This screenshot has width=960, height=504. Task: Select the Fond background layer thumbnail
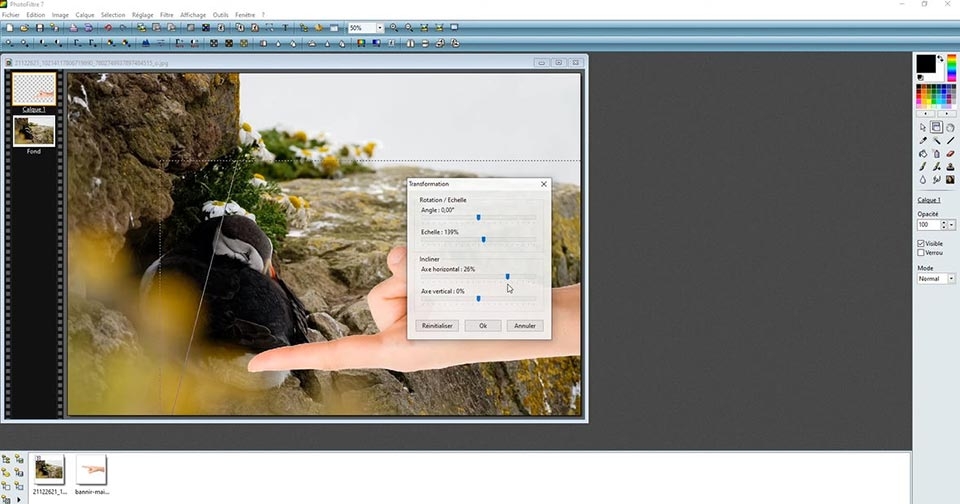click(34, 131)
